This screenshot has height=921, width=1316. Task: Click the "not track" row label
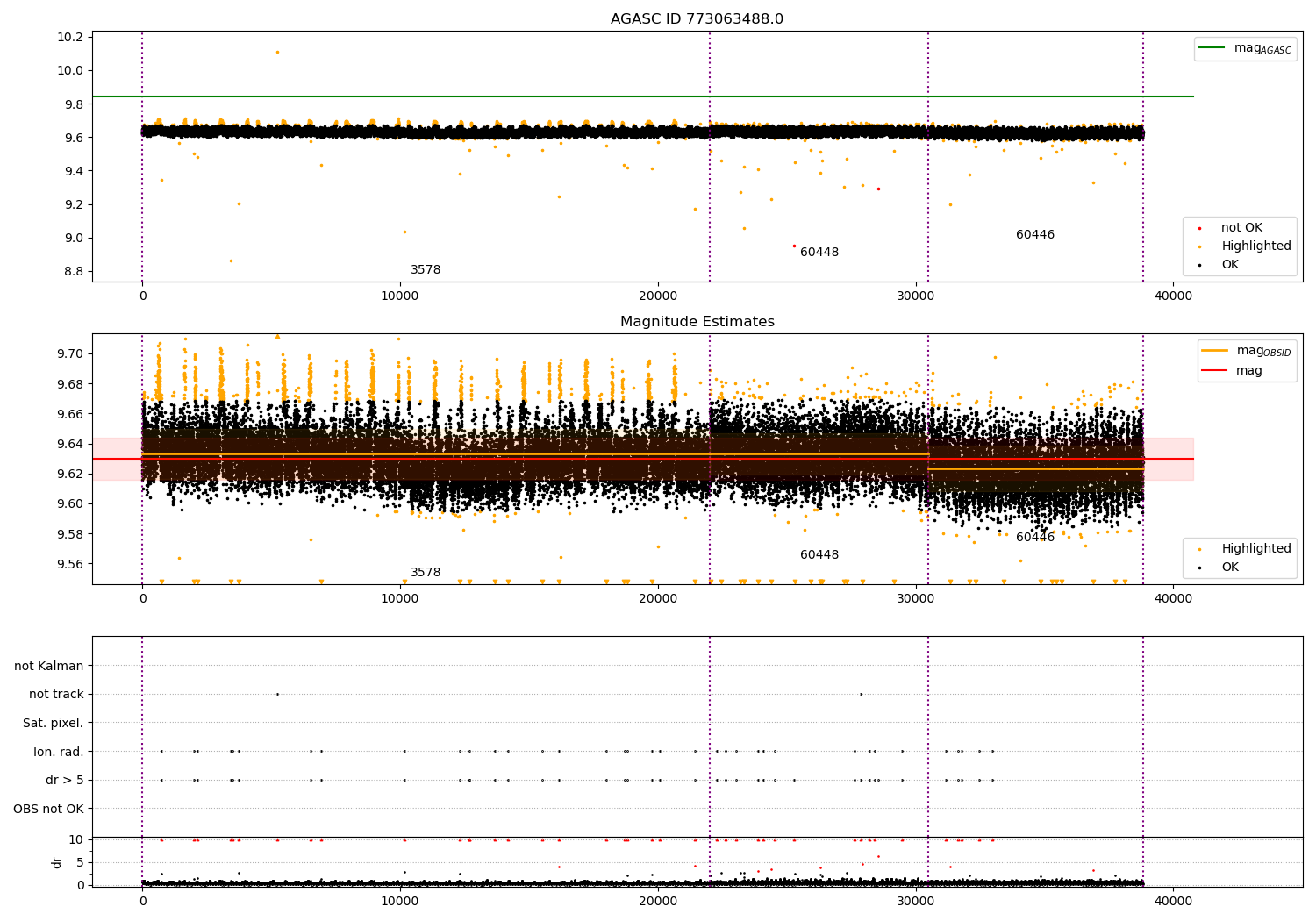pyautogui.click(x=56, y=695)
